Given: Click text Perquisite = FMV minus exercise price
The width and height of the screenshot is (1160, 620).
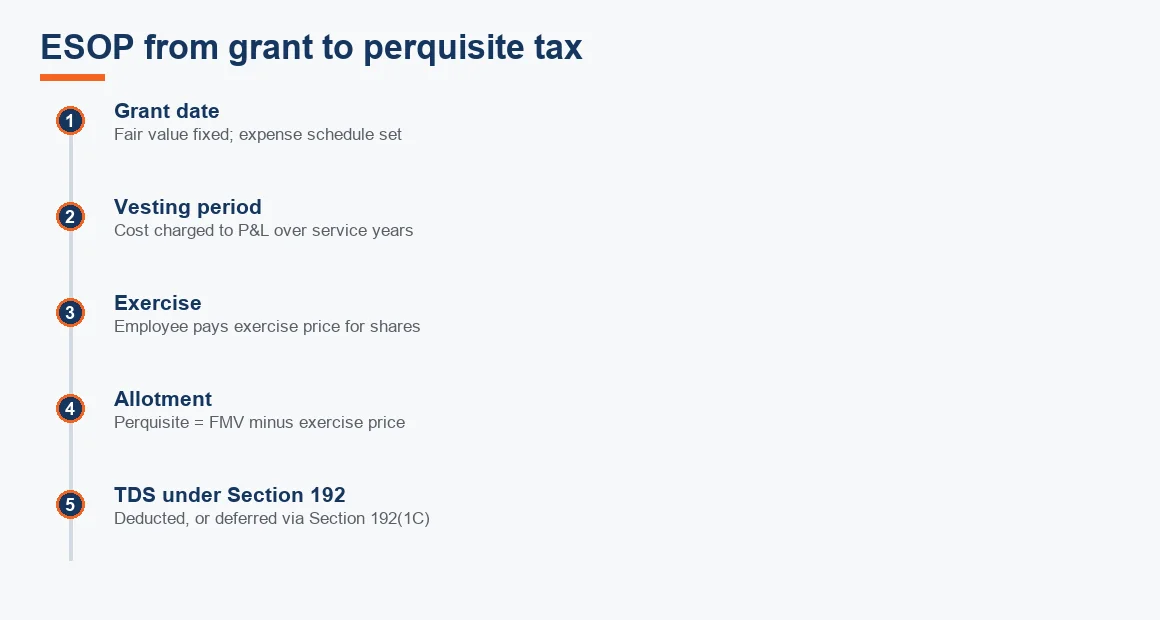Looking at the screenshot, I should click(260, 422).
